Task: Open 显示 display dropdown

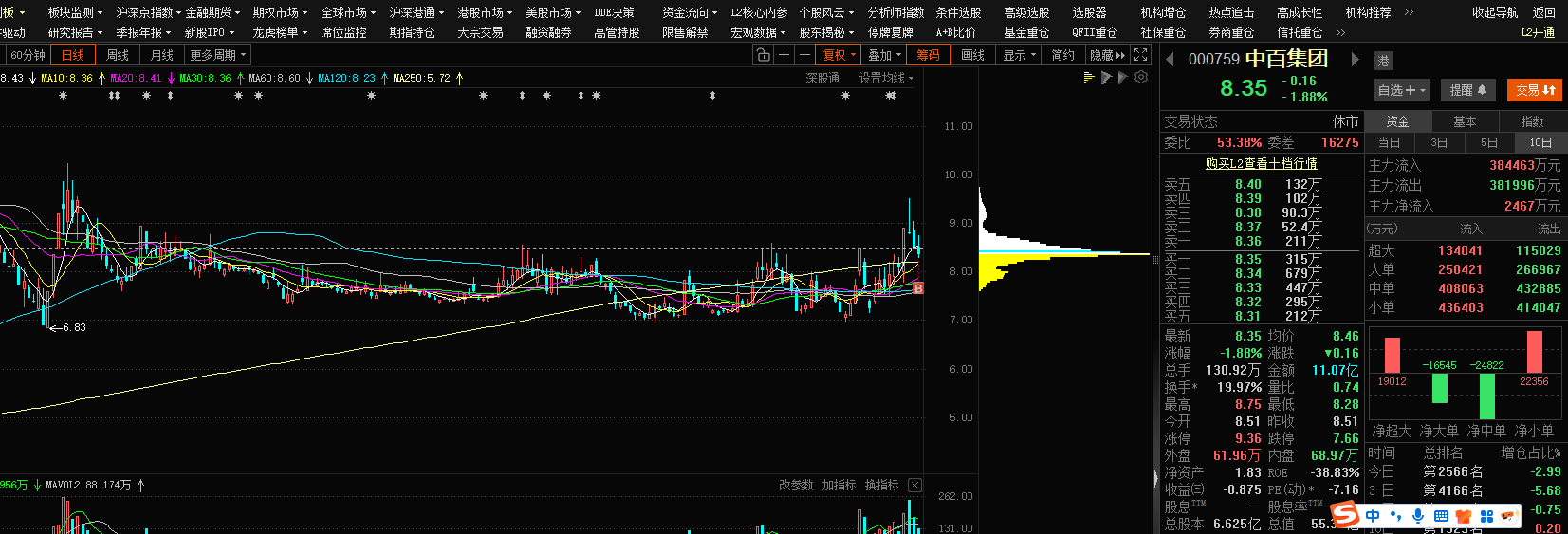Action: [1020, 55]
